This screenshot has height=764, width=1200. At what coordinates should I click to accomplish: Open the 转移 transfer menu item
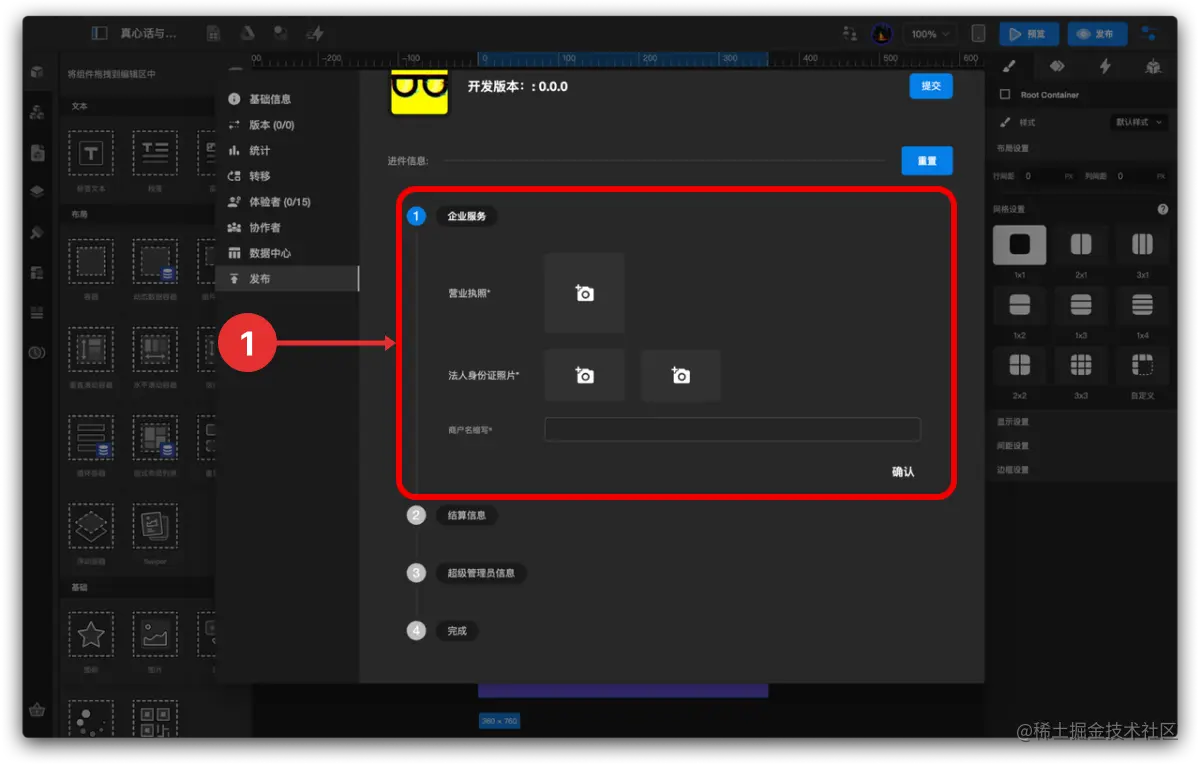tap(287, 176)
